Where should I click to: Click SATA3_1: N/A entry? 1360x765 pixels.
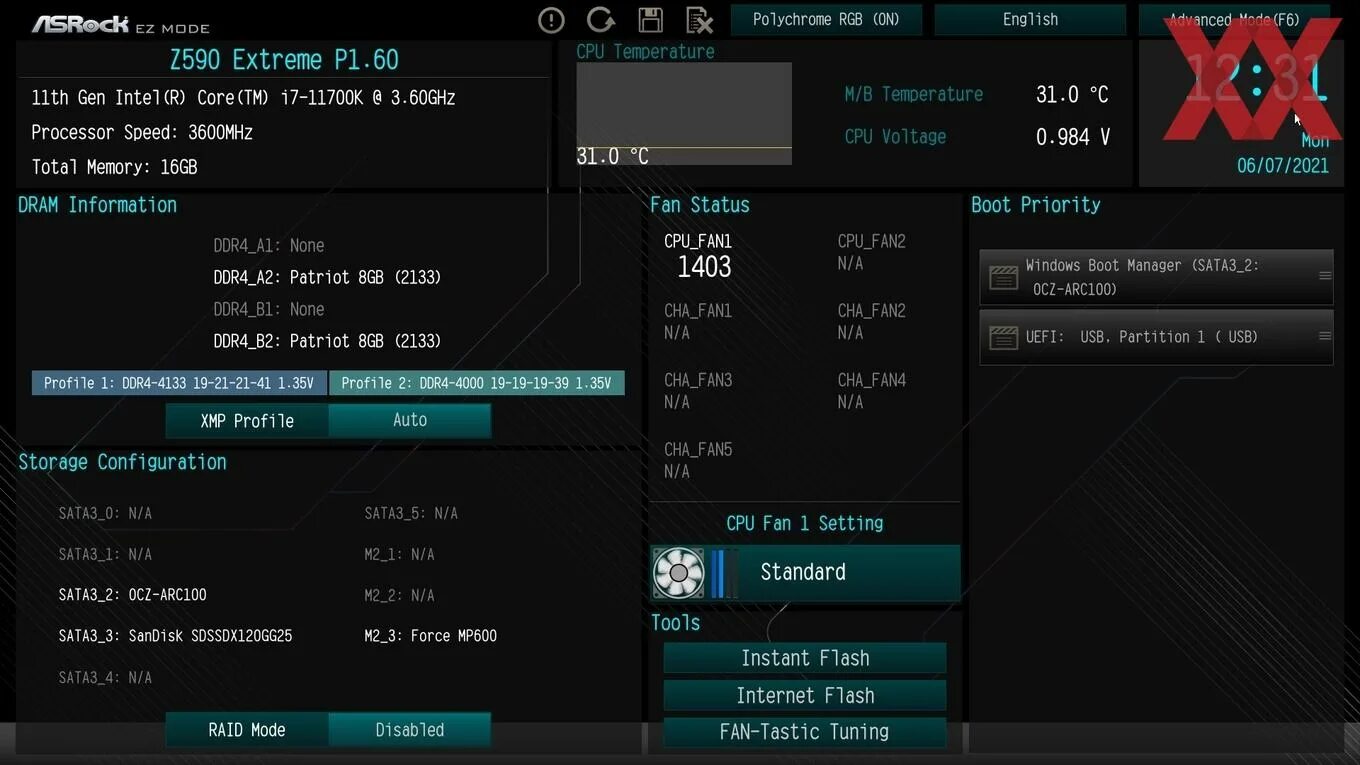tap(105, 554)
